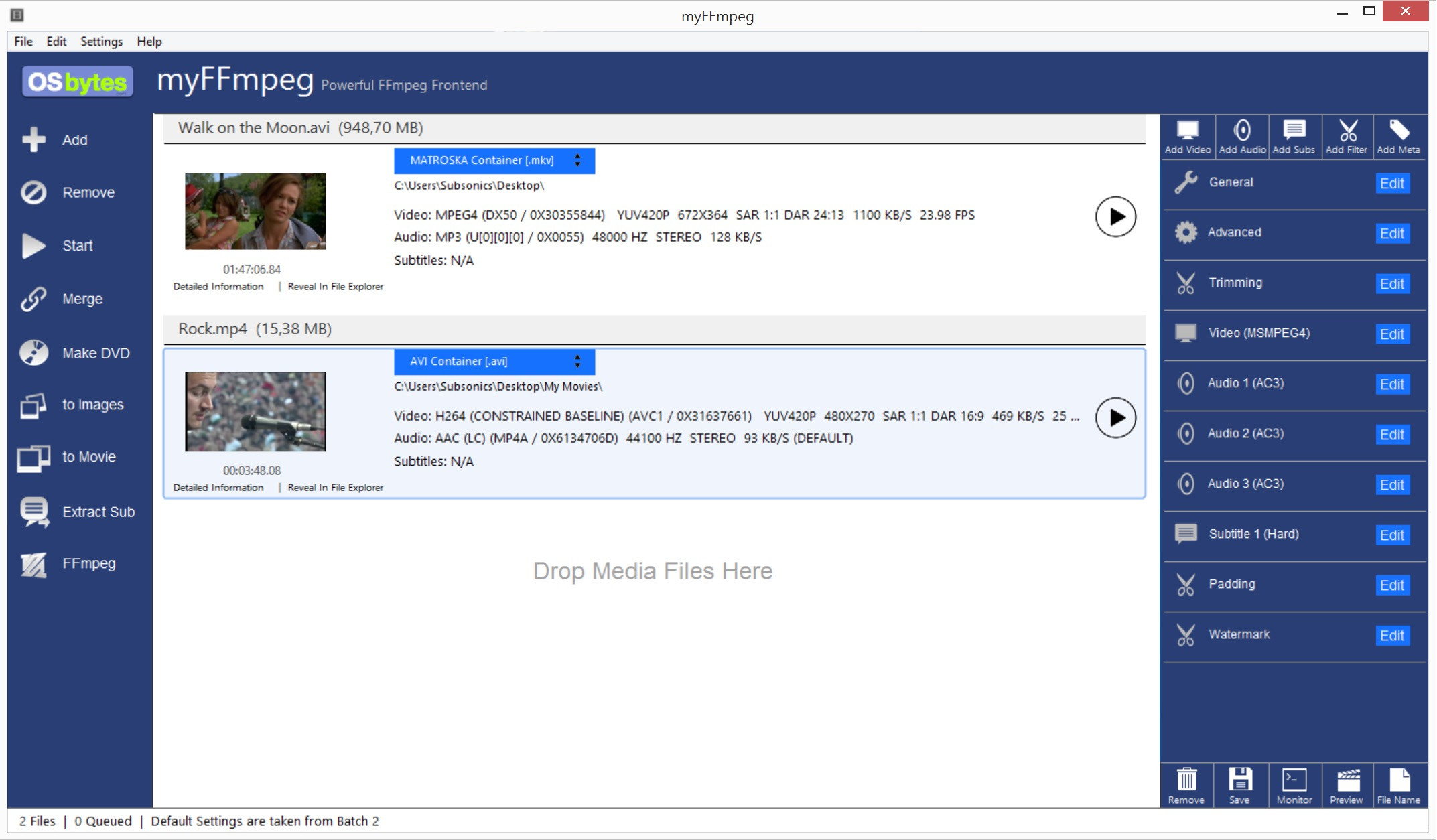Click the Audio 3 (AC3) speaker icon
This screenshot has width=1437, height=840.
tap(1186, 484)
